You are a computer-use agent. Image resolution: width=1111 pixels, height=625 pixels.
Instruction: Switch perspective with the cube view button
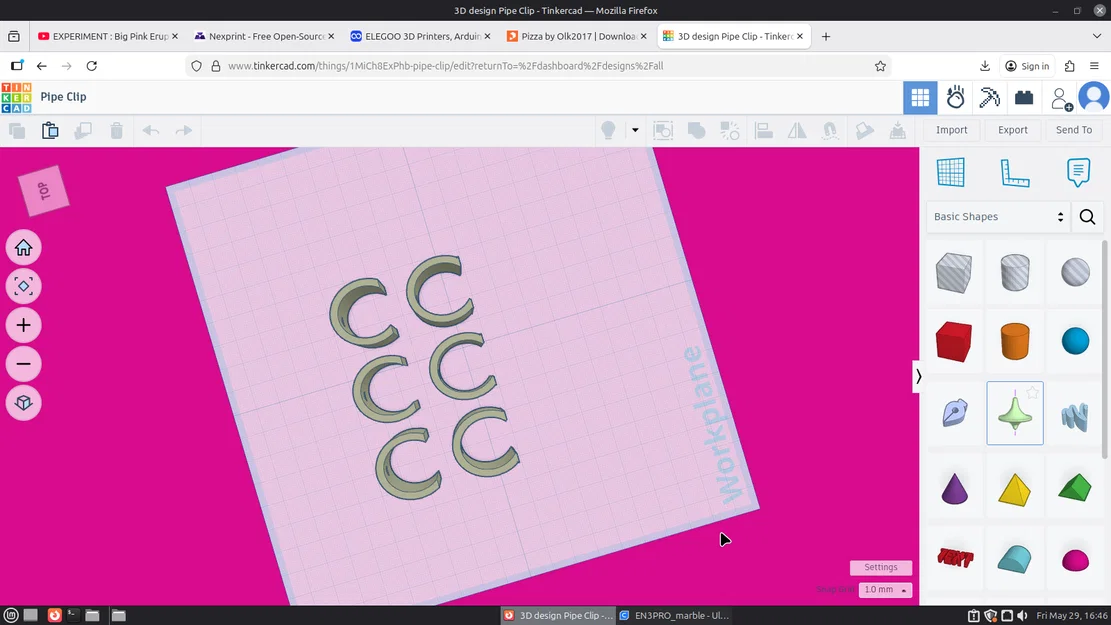[x=23, y=402]
